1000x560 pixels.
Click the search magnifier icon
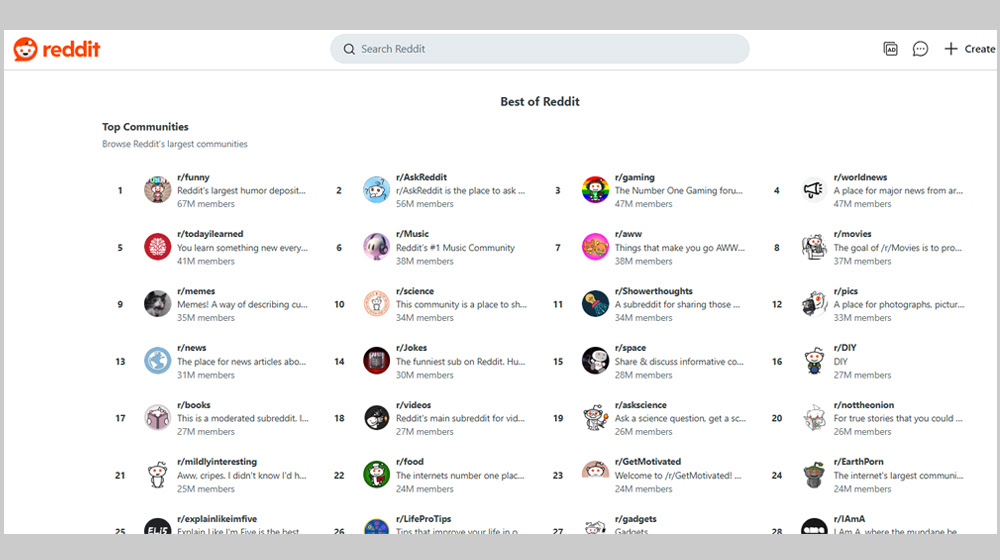coord(349,49)
